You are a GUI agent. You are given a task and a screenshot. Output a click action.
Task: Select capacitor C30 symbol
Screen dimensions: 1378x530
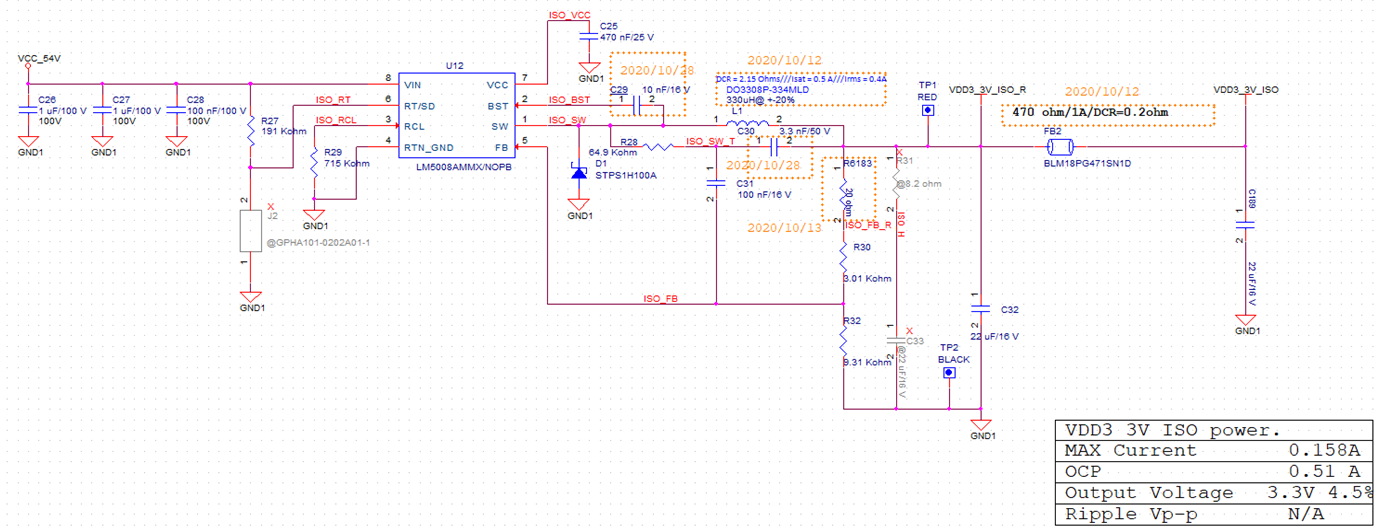click(x=775, y=148)
